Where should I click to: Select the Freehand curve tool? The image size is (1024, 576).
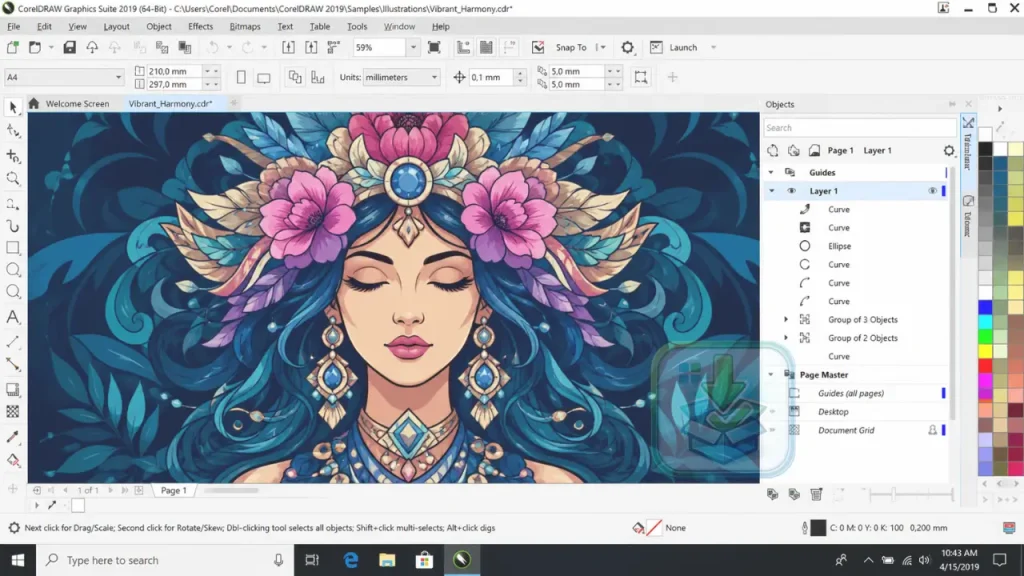click(x=13, y=204)
